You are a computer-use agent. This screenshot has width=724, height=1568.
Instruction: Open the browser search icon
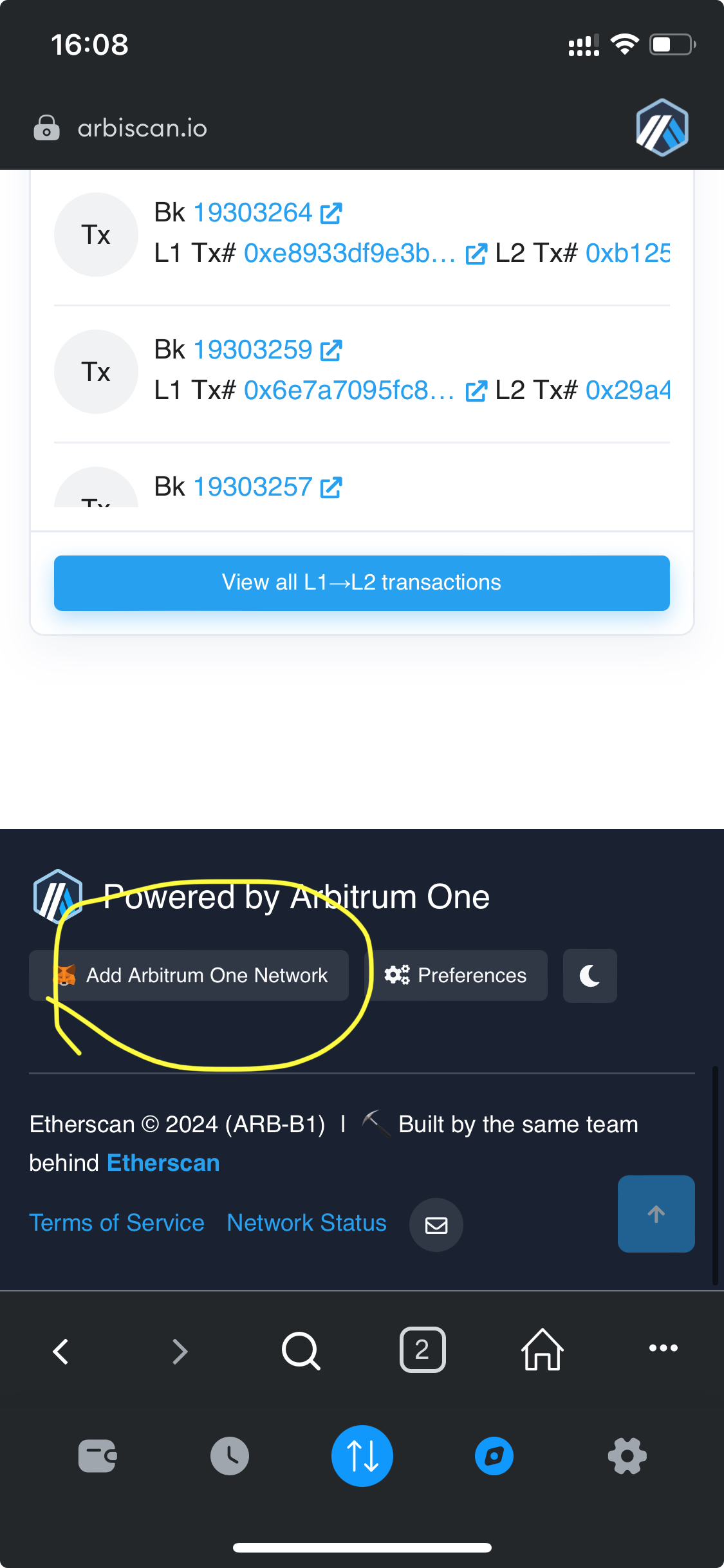(x=301, y=1350)
